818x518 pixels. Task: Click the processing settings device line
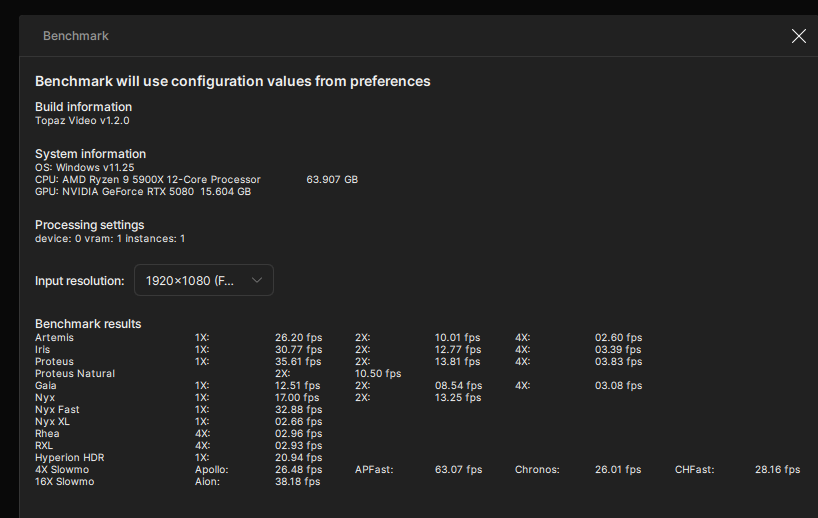coord(110,238)
